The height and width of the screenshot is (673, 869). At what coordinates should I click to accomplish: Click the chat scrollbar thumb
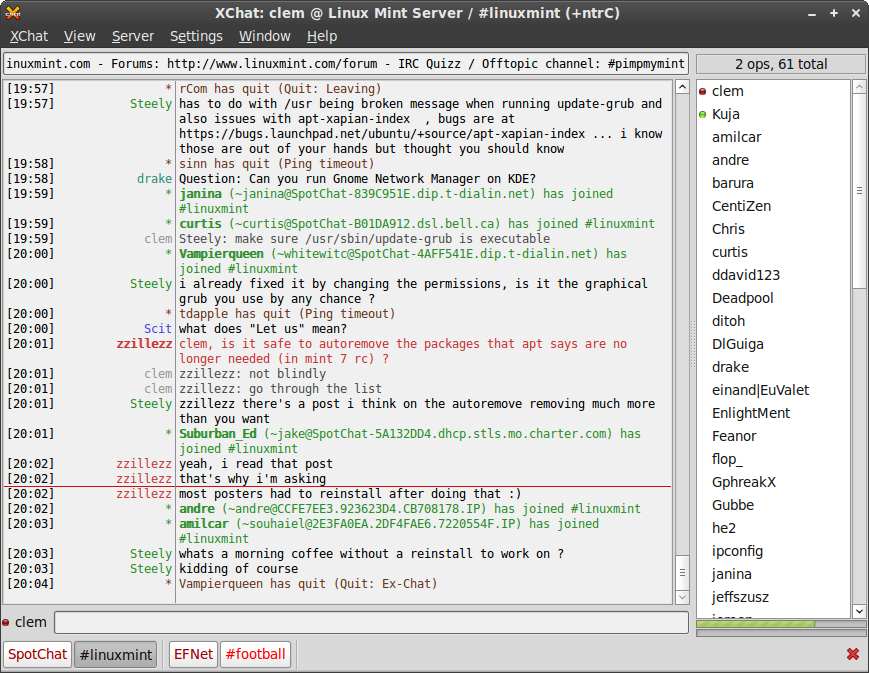[682, 572]
